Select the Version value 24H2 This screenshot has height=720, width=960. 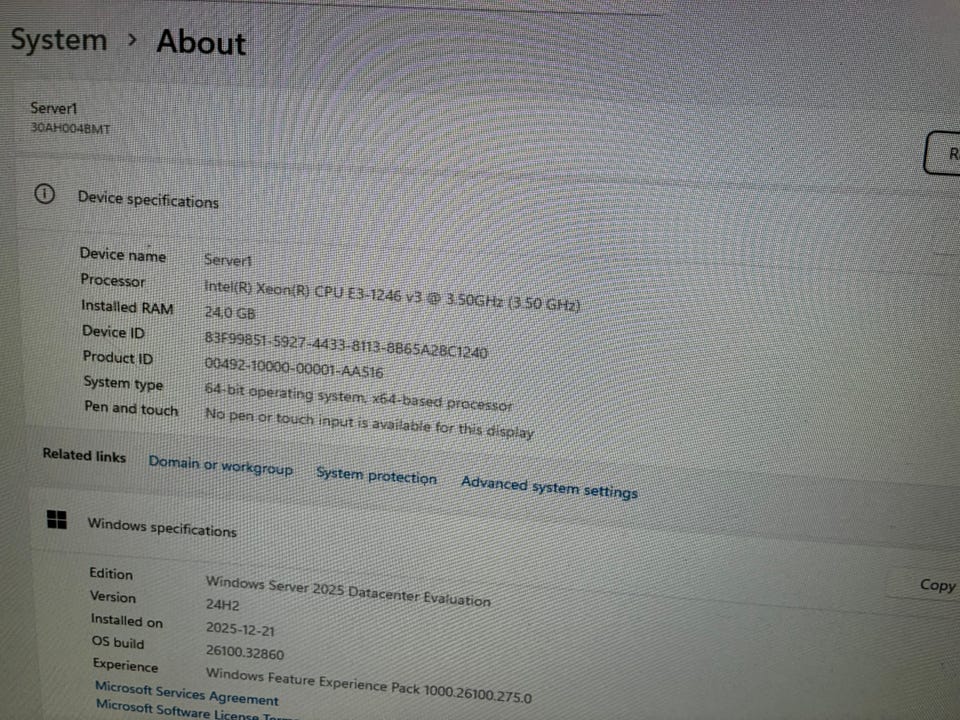pos(222,605)
